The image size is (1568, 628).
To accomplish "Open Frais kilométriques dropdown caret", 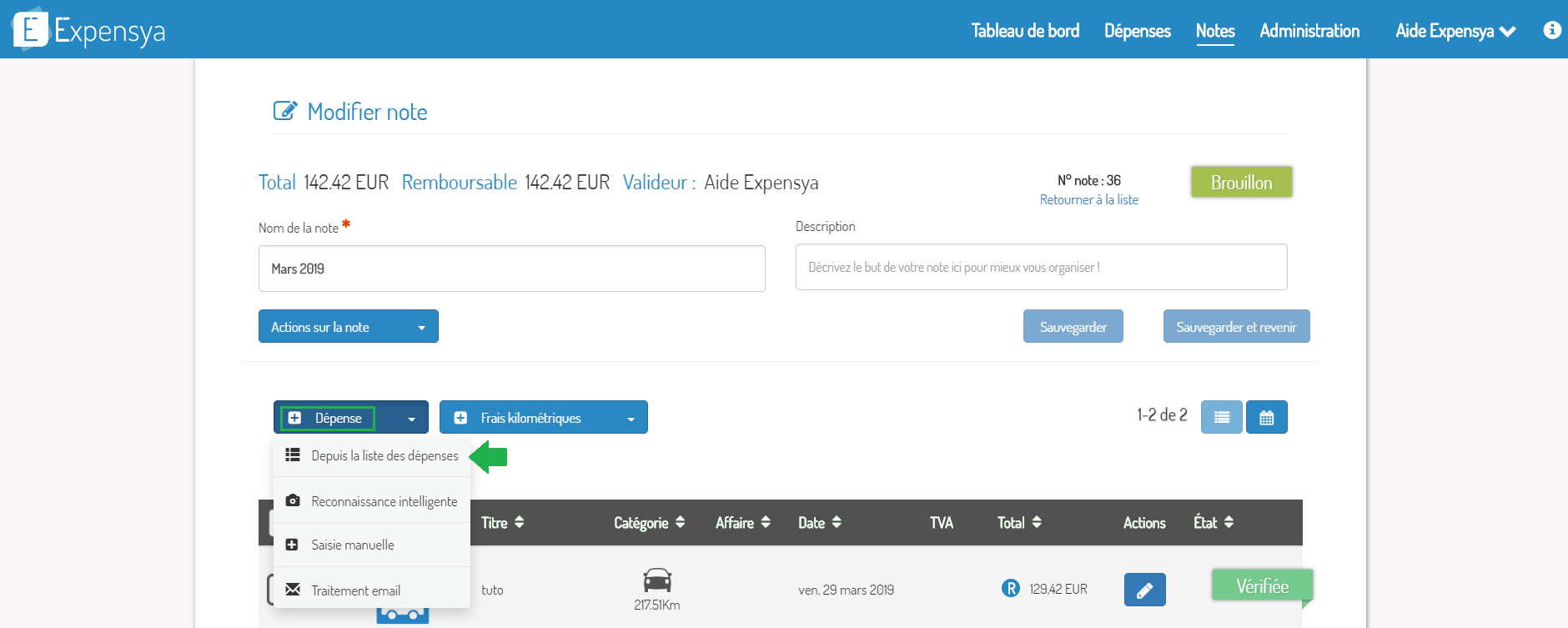I will click(631, 419).
